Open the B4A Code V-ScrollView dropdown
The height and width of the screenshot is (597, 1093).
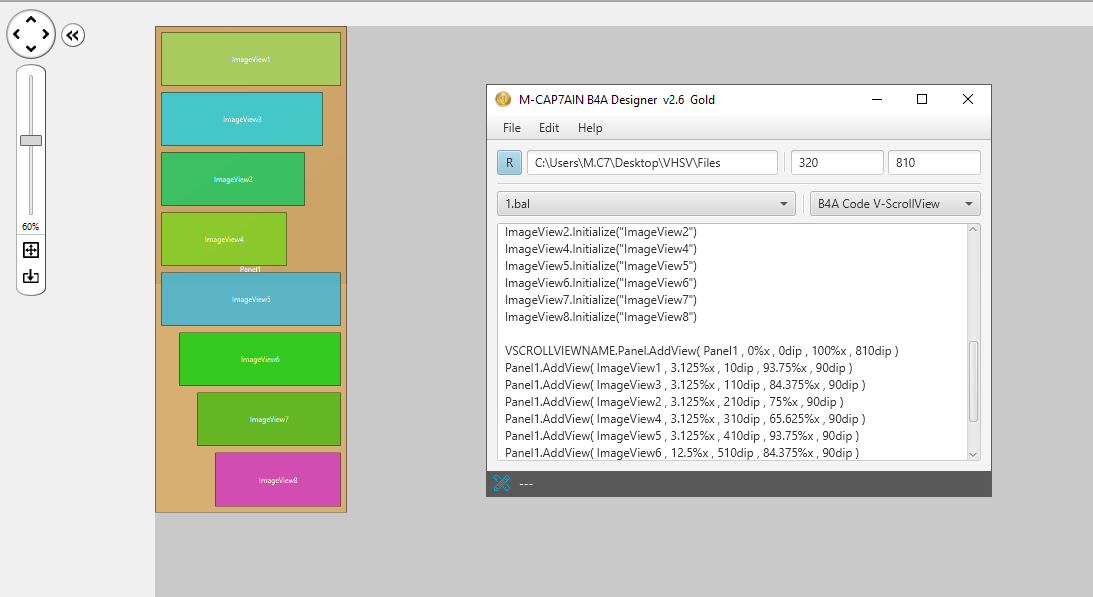[x=894, y=204]
